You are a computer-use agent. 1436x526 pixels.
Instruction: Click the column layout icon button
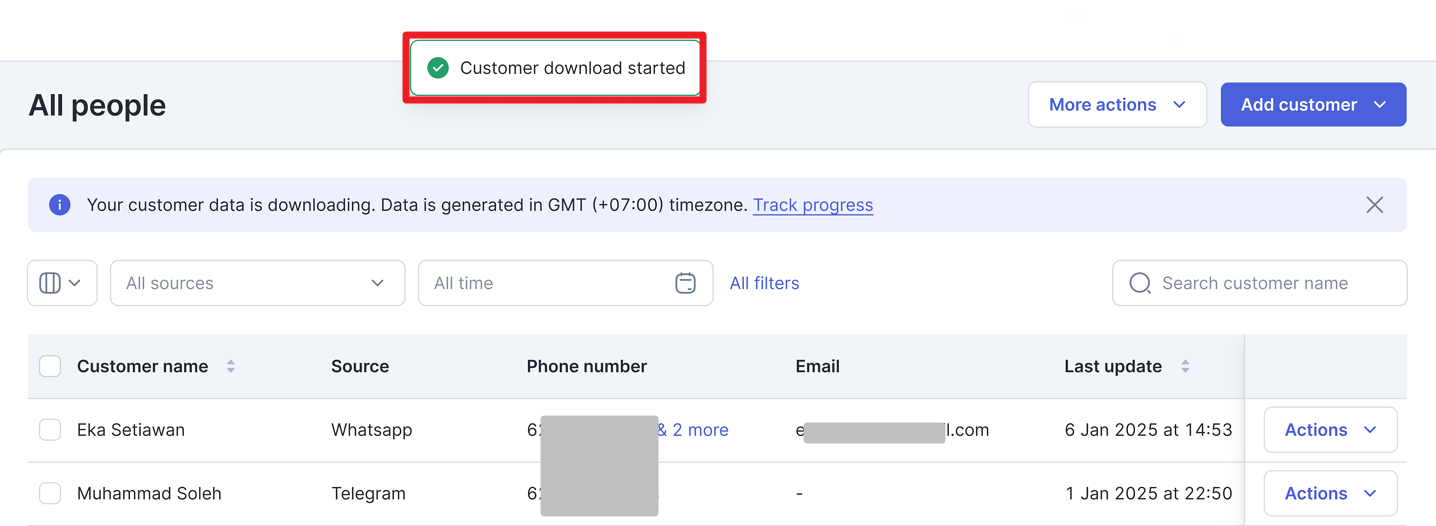[62, 283]
